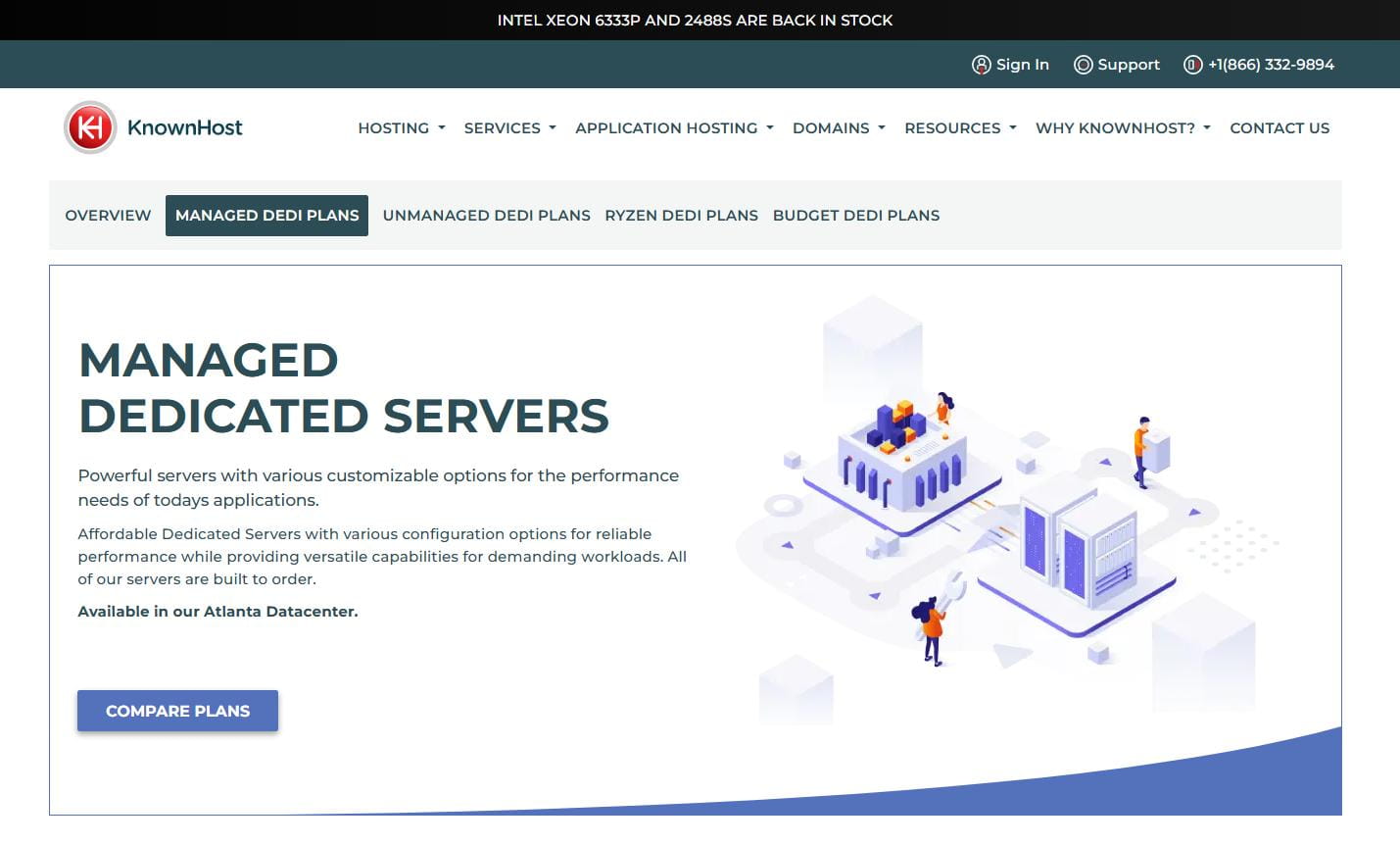Switch to the Overview tab
The image size is (1400, 845).
click(x=108, y=216)
